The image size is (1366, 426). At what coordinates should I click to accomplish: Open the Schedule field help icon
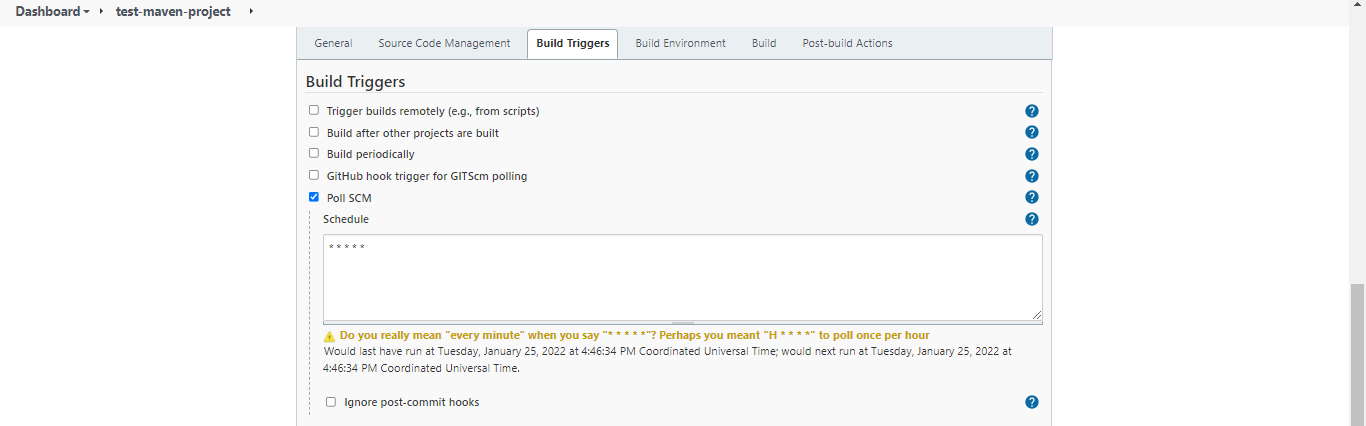(1032, 219)
